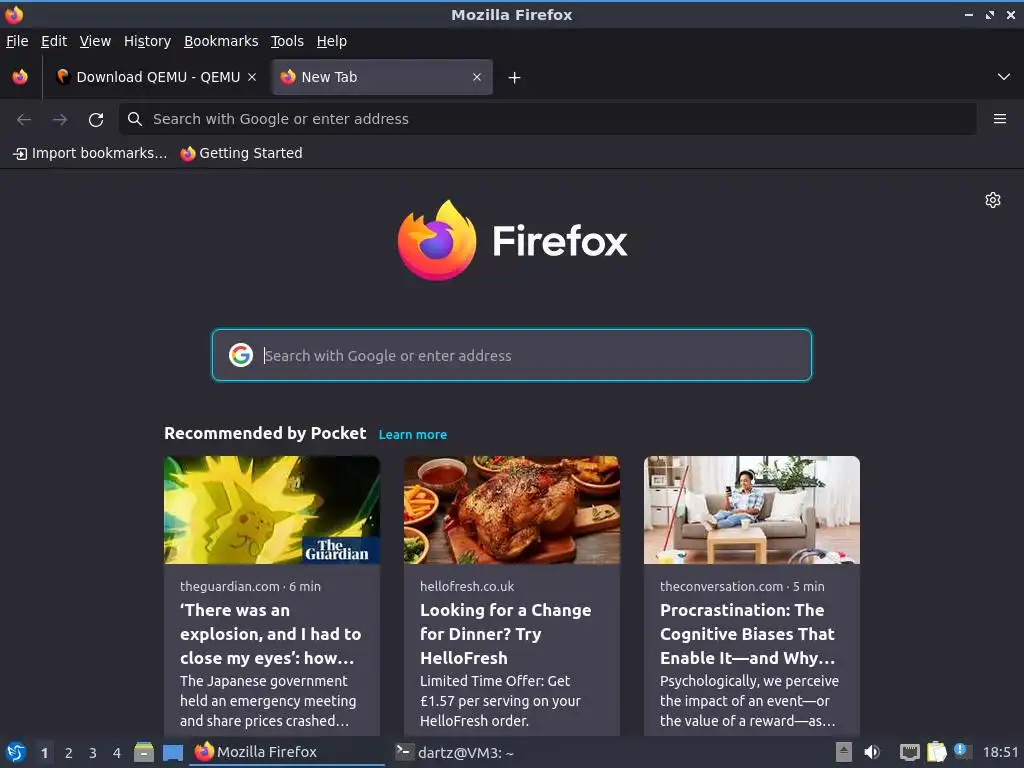Click the network connection tray icon

coord(909,753)
